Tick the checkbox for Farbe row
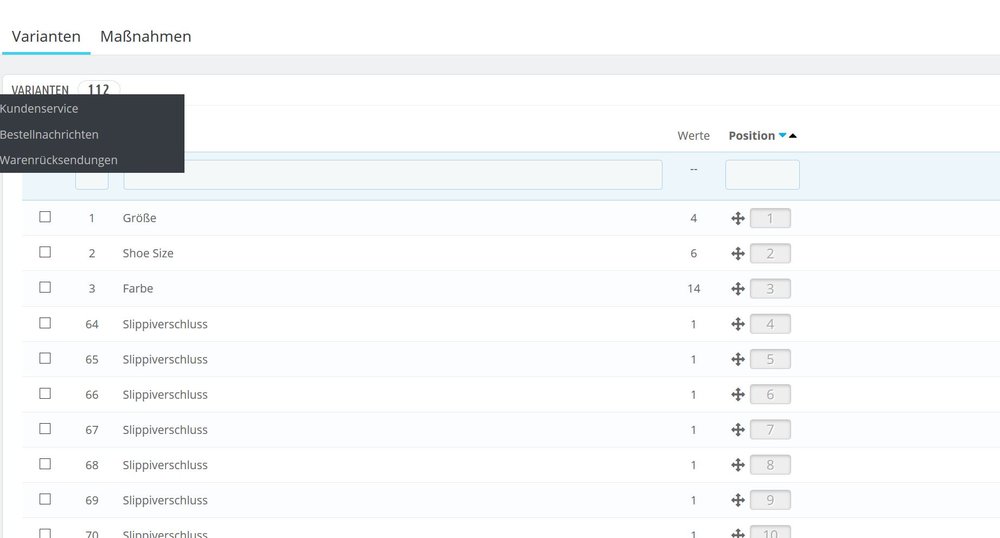This screenshot has width=1000, height=538. pos(45,287)
